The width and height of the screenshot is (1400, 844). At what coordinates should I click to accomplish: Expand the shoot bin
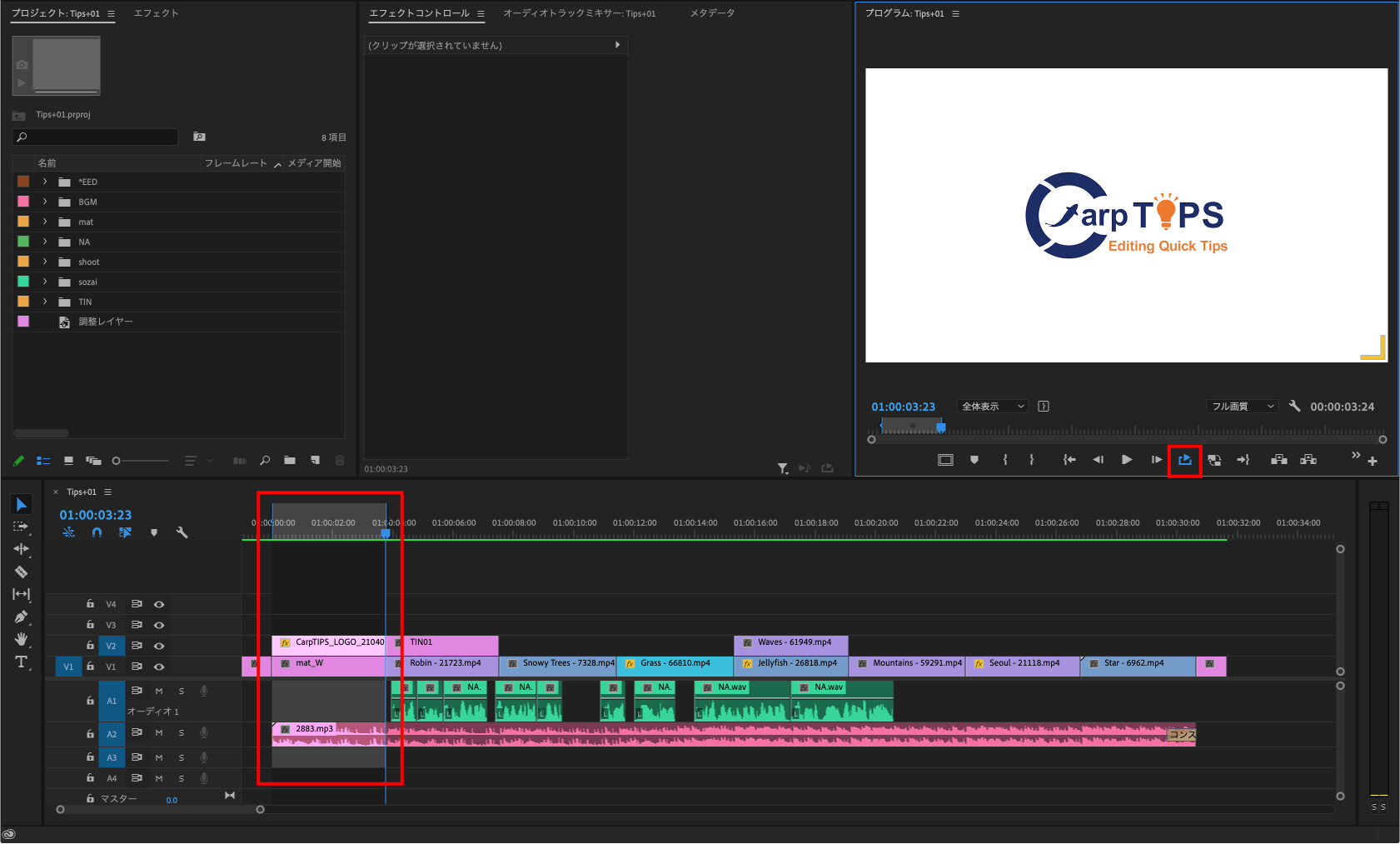45,262
